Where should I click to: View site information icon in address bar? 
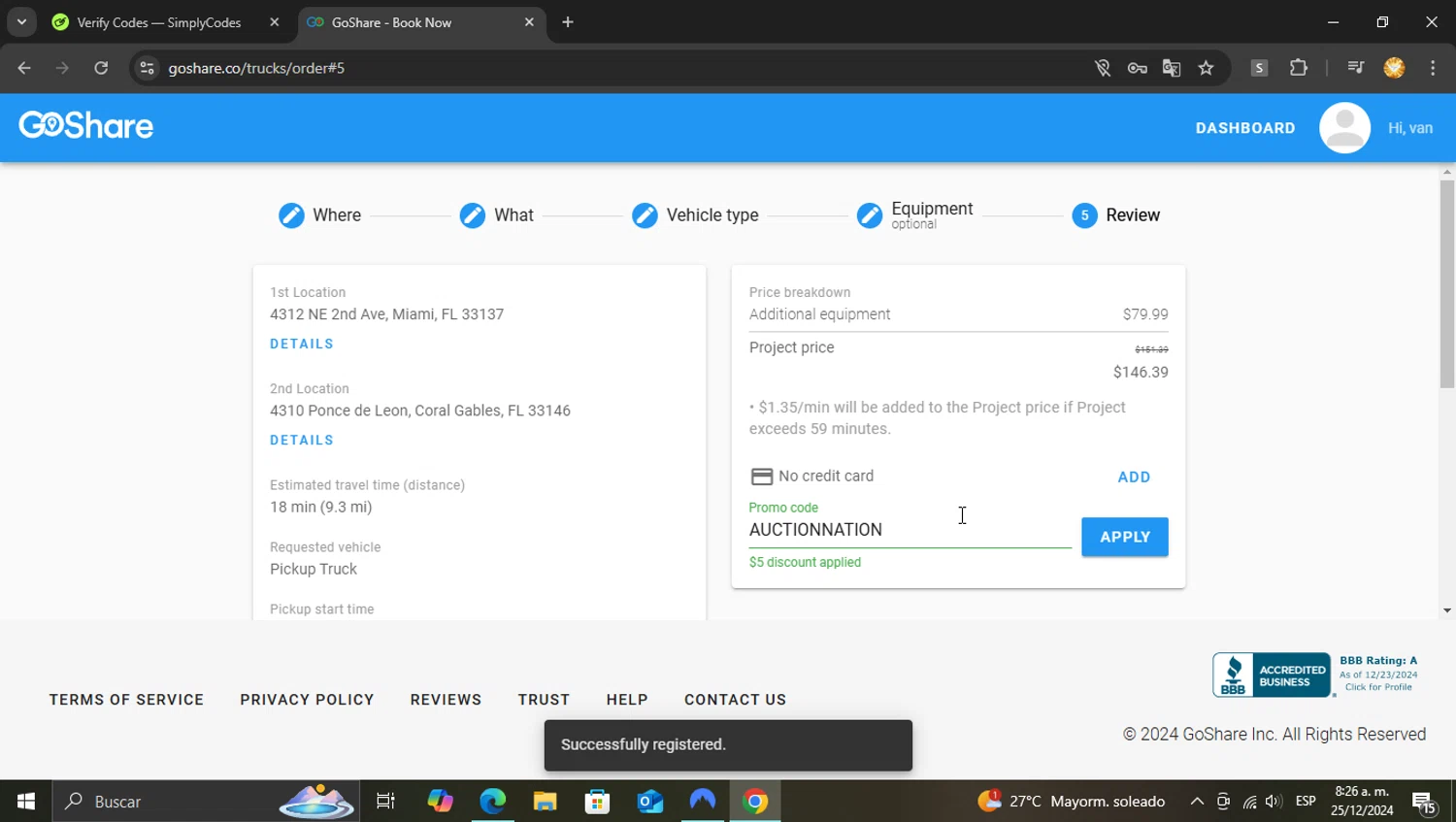tap(147, 68)
